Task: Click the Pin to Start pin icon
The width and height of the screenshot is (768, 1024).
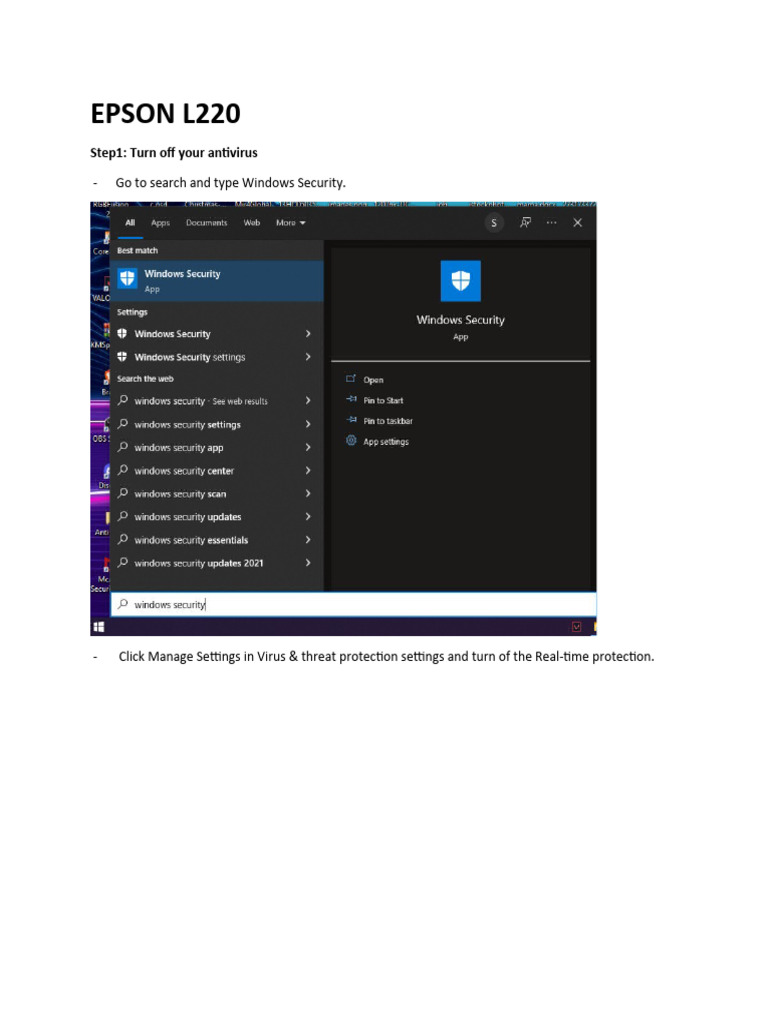Action: (x=351, y=400)
